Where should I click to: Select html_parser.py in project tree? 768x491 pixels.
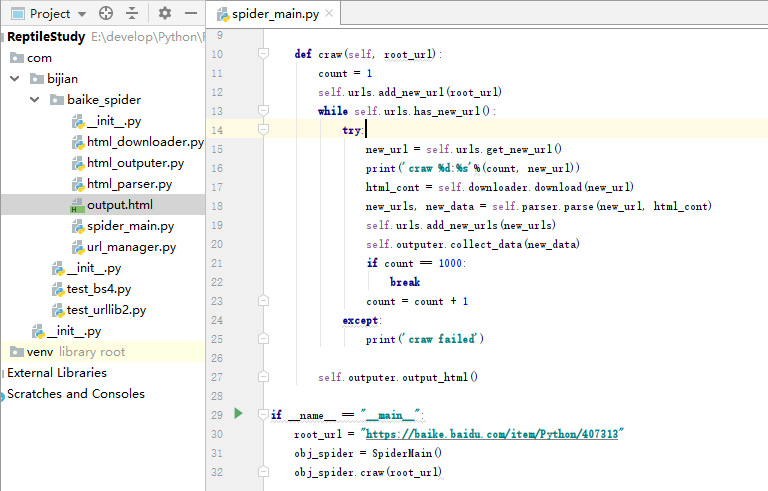tap(129, 184)
